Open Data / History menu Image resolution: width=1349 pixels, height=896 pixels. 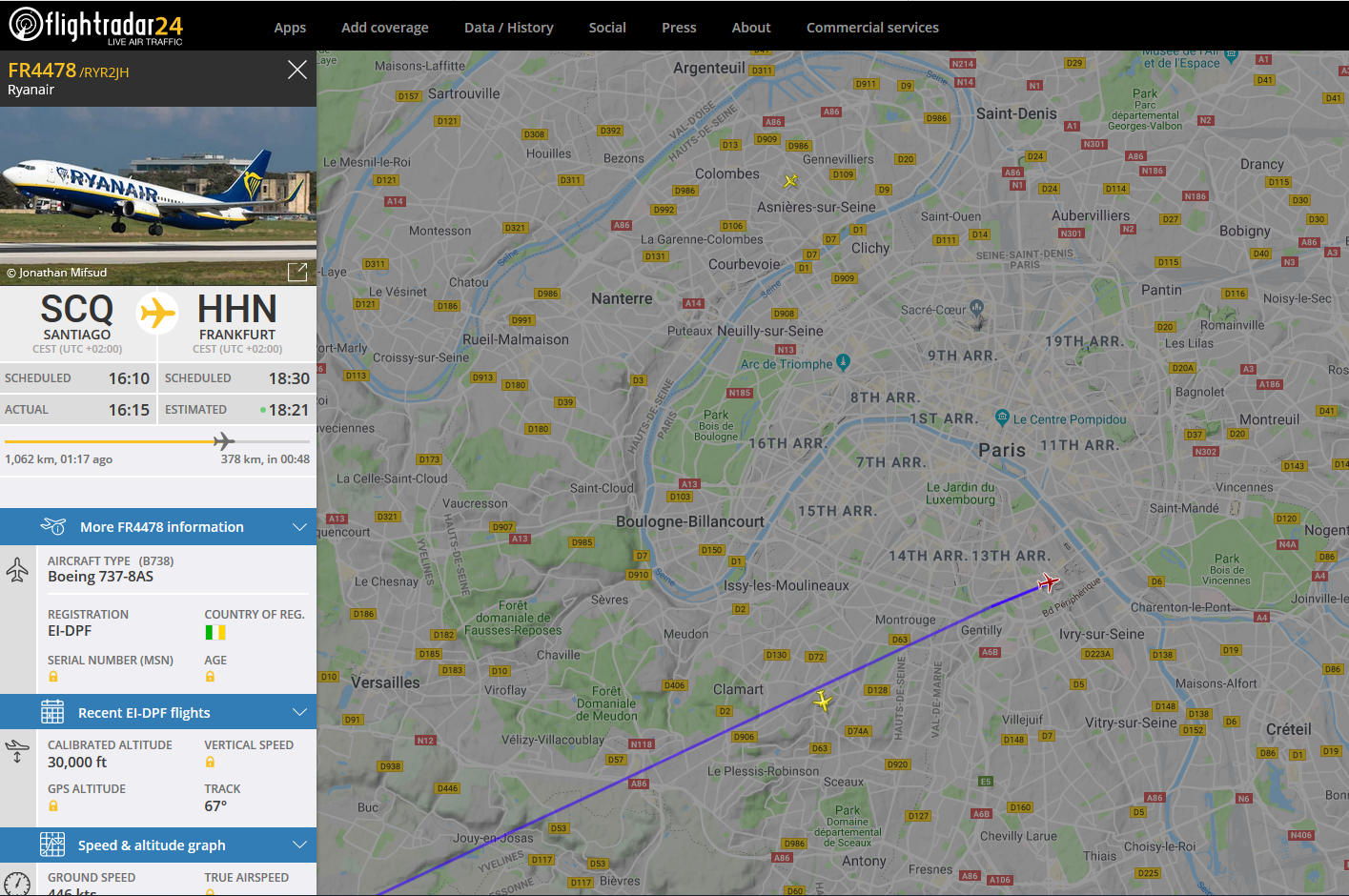pyautogui.click(x=508, y=28)
